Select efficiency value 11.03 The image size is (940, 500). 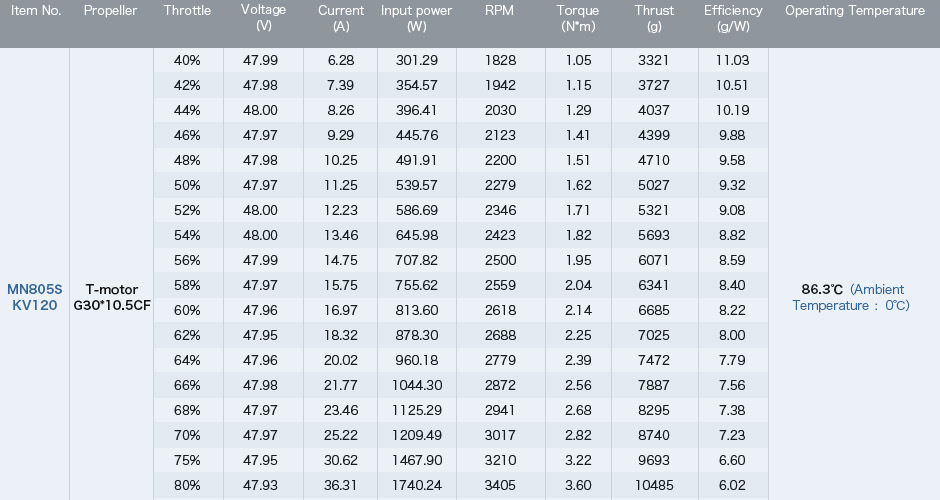pyautogui.click(x=732, y=60)
